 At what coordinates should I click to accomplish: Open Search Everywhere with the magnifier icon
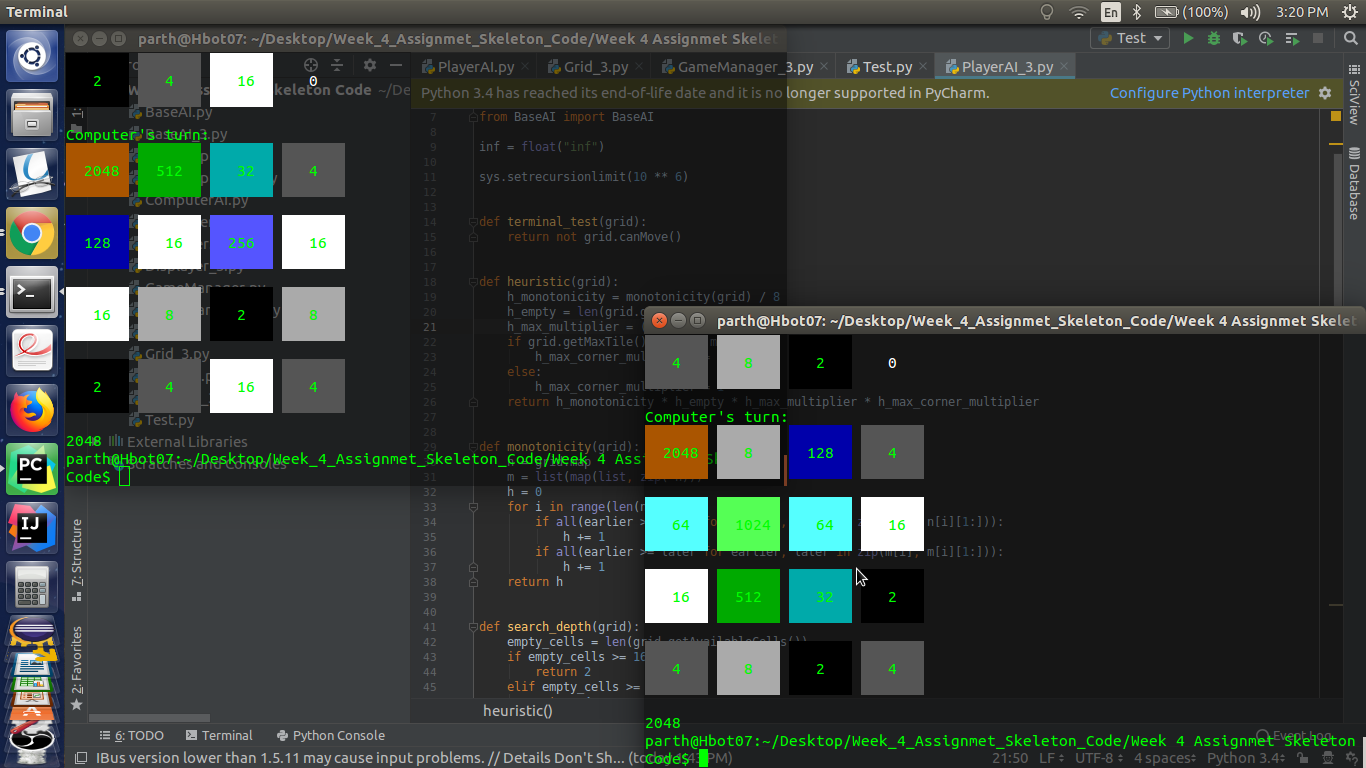[x=1350, y=38]
